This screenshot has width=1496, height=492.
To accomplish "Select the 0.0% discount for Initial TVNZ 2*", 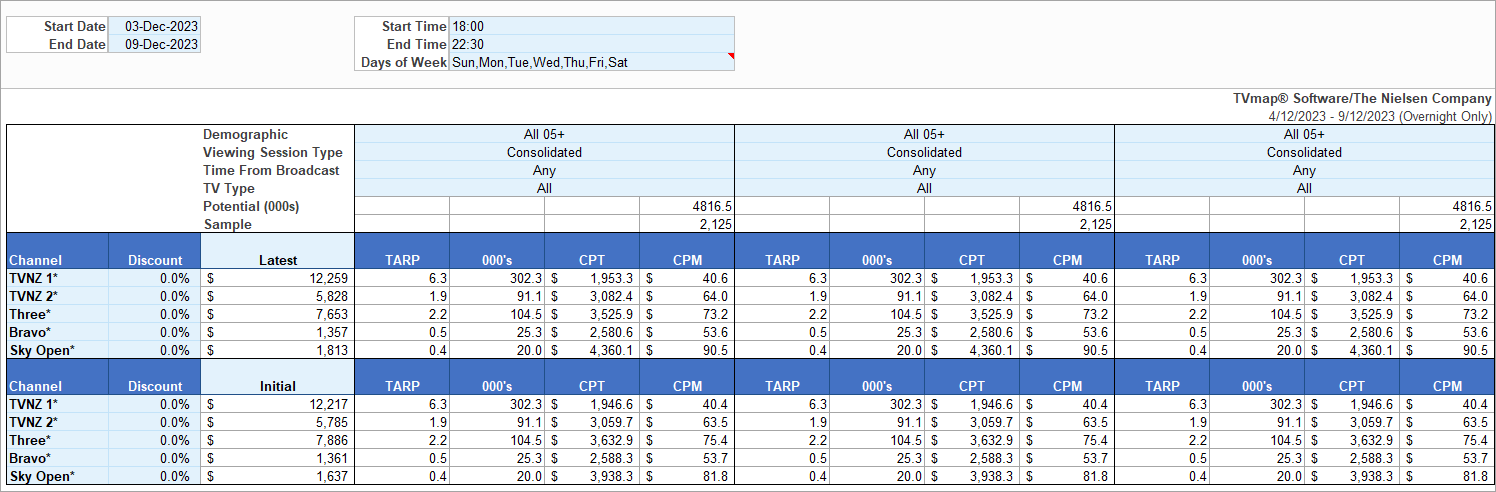I will 155,422.
